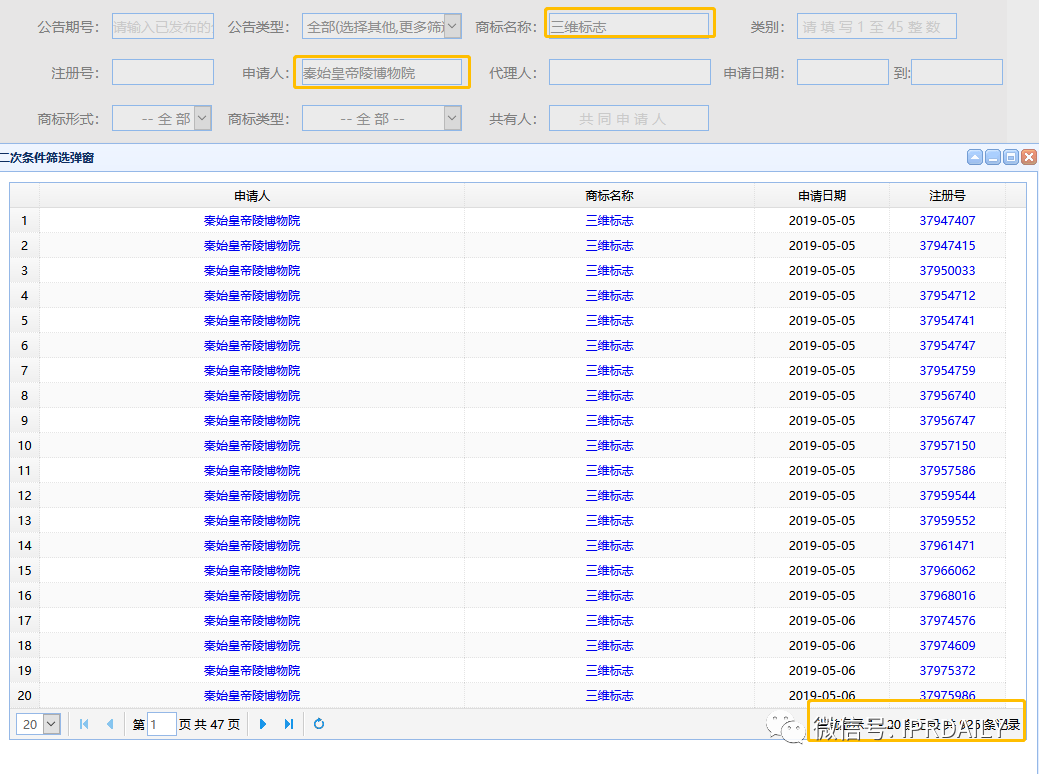The image size is (1039, 774).
Task: Click 三维标志 trademark link in row 19
Action: point(609,671)
